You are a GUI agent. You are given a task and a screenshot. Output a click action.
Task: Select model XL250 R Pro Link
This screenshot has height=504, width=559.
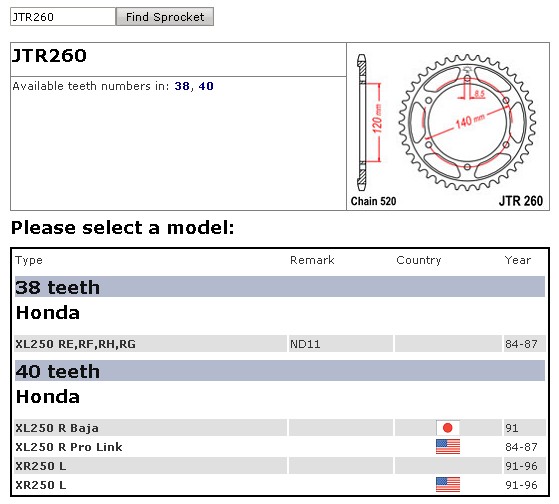[x=69, y=447]
